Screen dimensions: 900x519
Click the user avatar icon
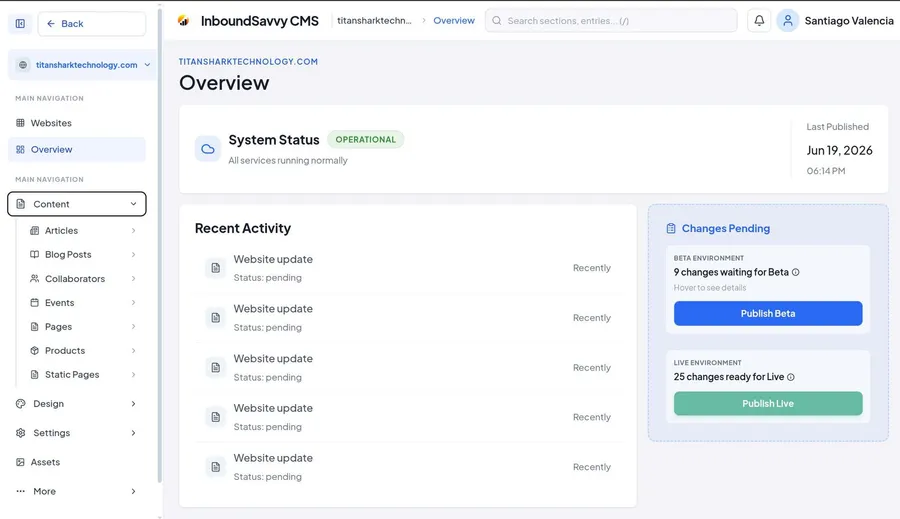coord(788,21)
